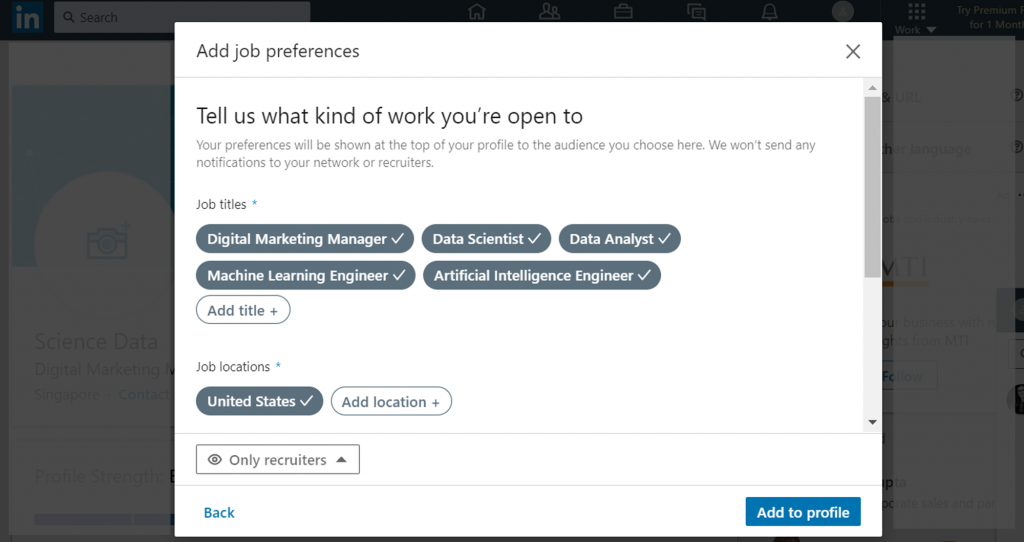Click the profile avatar in navbar
1024x542 pixels.
(x=843, y=11)
